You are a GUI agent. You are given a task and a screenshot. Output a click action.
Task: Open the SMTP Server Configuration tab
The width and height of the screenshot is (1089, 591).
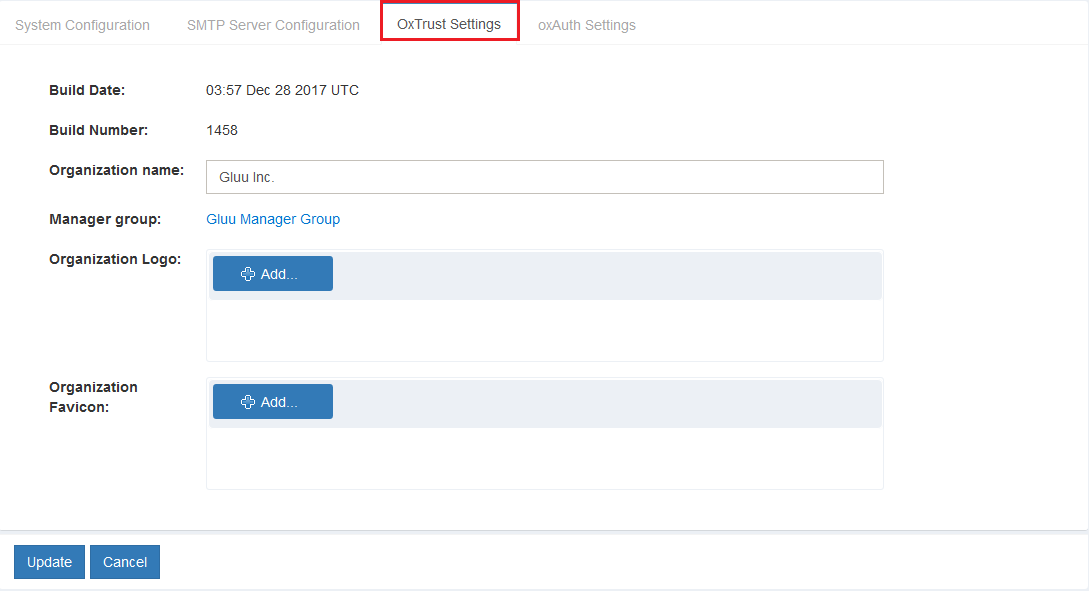point(273,25)
